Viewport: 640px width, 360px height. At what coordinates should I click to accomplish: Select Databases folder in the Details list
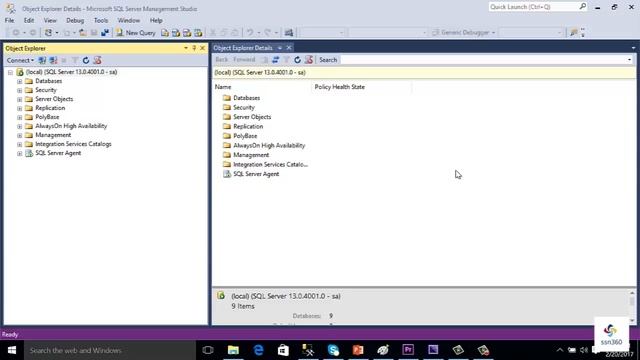coord(242,98)
